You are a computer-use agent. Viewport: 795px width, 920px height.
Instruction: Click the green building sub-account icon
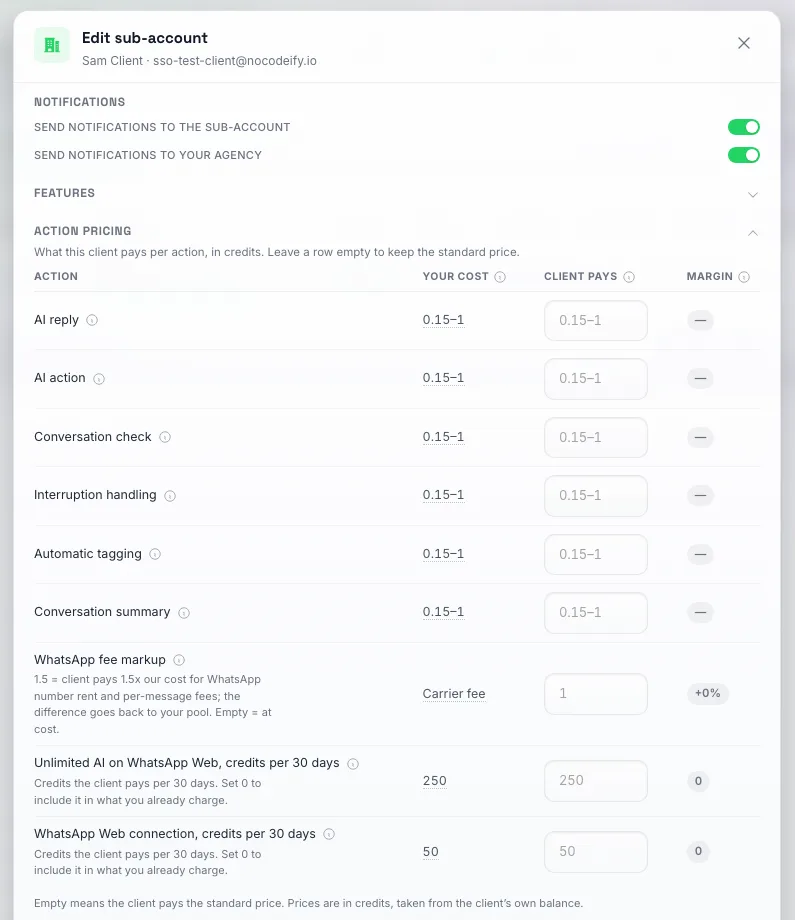tap(52, 45)
